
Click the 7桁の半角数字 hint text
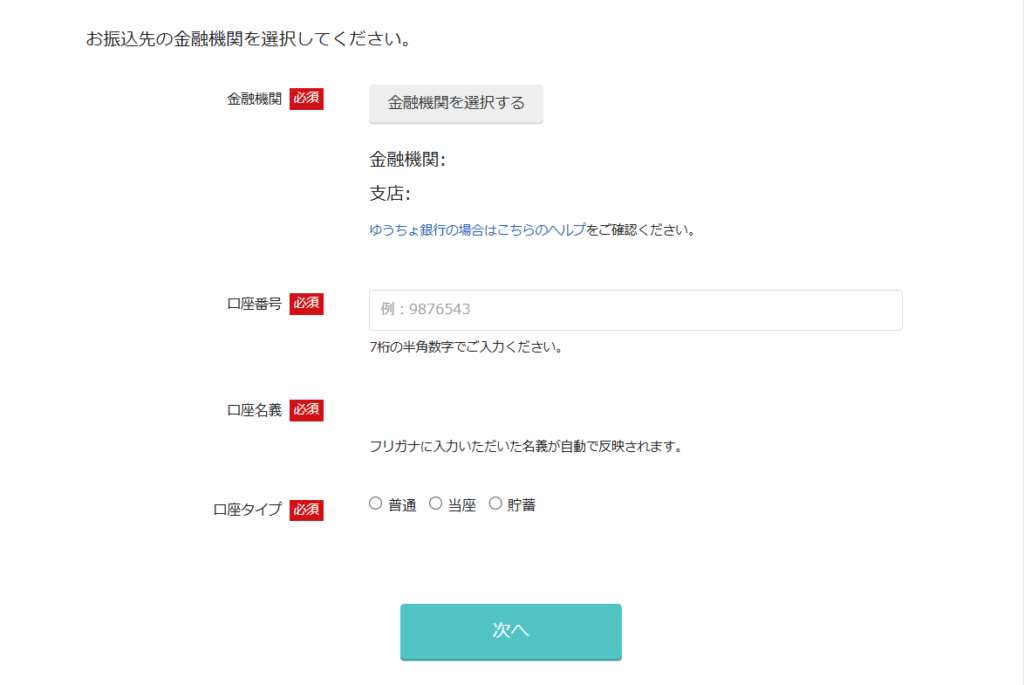(465, 348)
